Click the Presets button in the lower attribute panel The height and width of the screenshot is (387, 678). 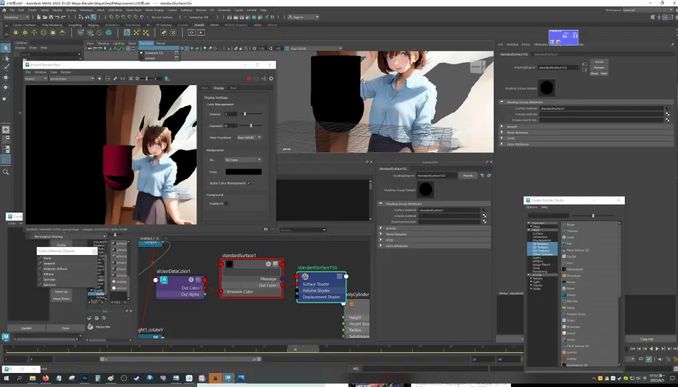pyautogui.click(x=467, y=176)
